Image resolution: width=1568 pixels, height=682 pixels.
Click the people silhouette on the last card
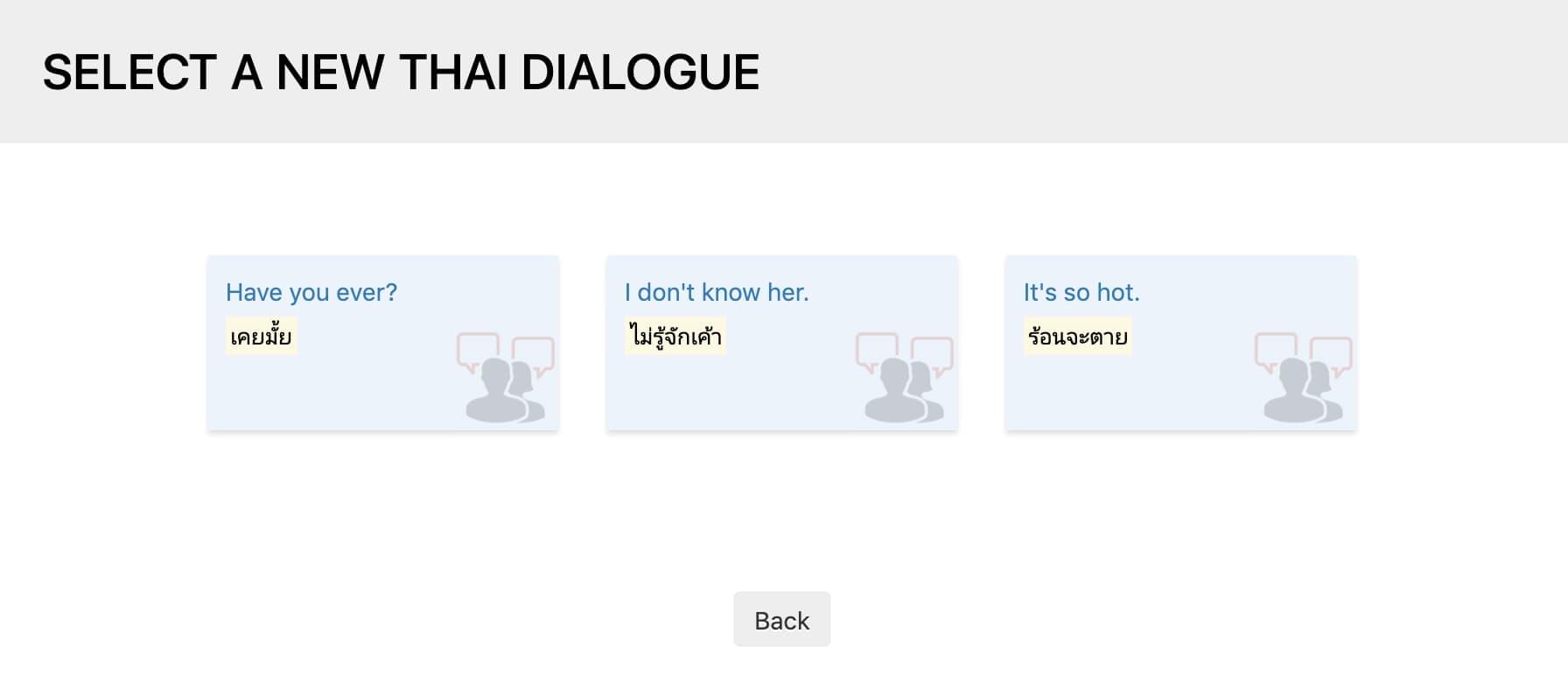point(1303,392)
